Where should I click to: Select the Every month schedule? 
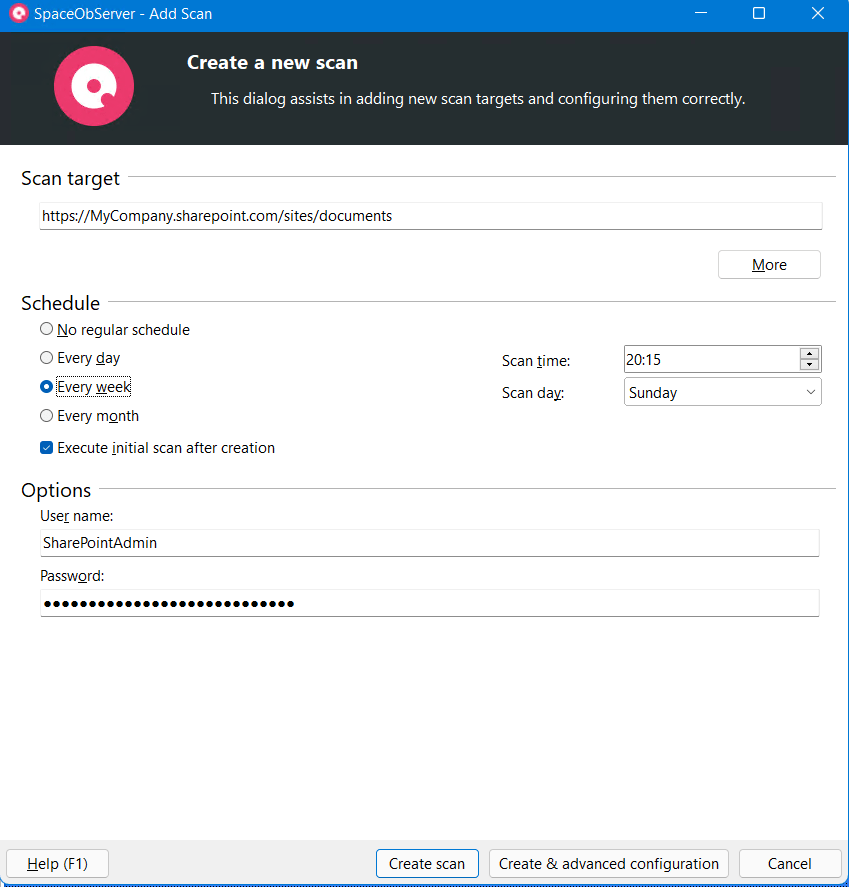(x=89, y=416)
